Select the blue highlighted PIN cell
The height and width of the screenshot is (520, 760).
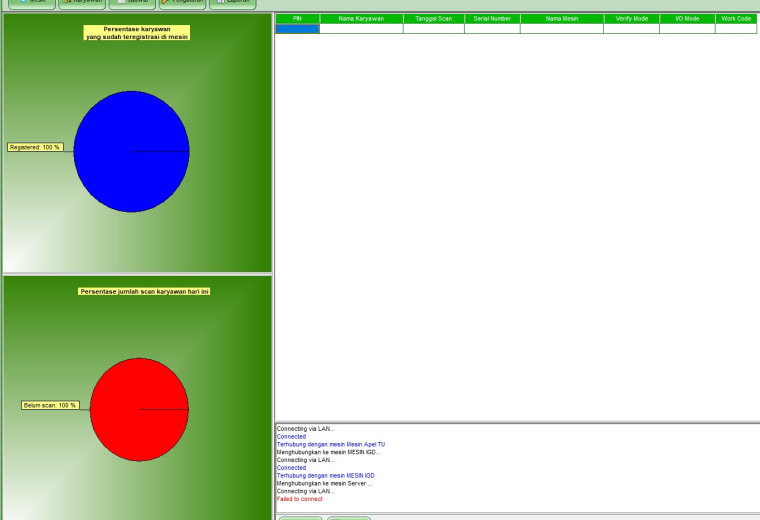tap(298, 29)
